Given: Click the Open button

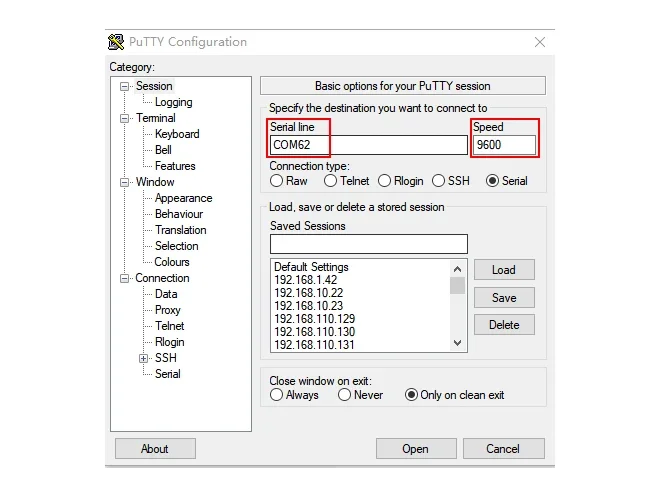Looking at the screenshot, I should pos(416,449).
